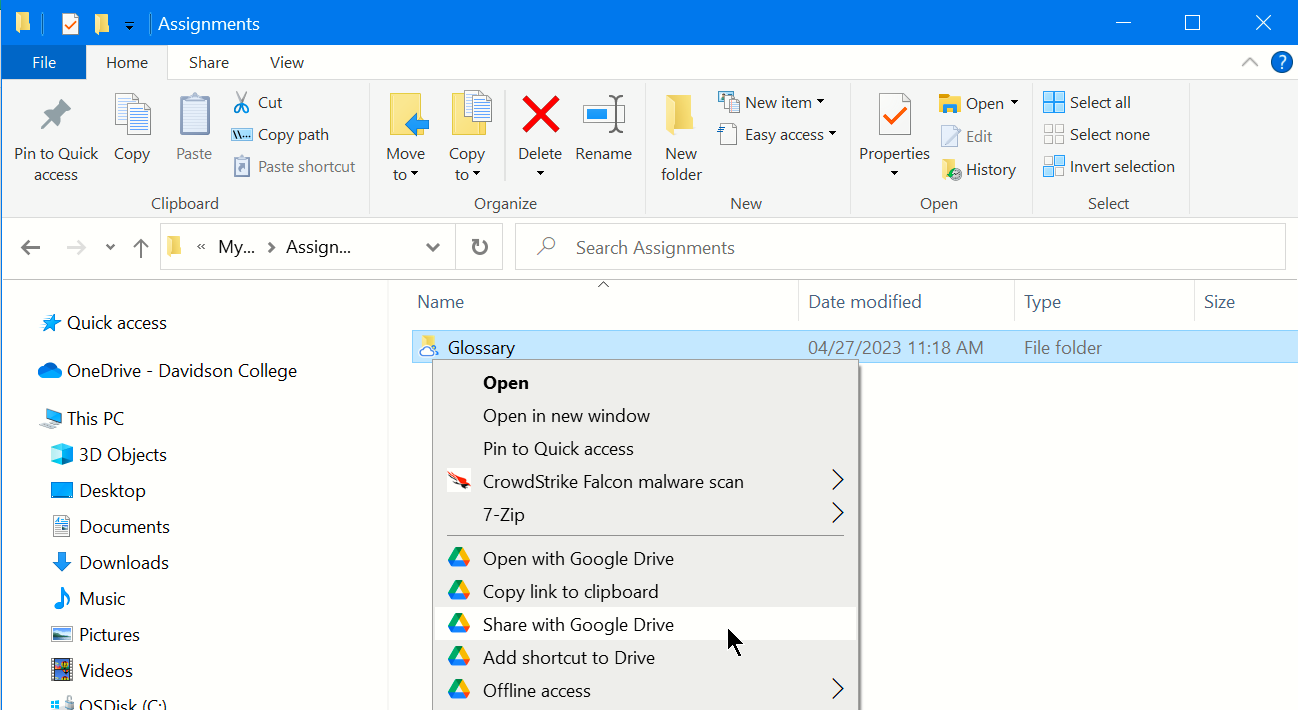Click the Rename icon in Organize group

tap(603, 115)
